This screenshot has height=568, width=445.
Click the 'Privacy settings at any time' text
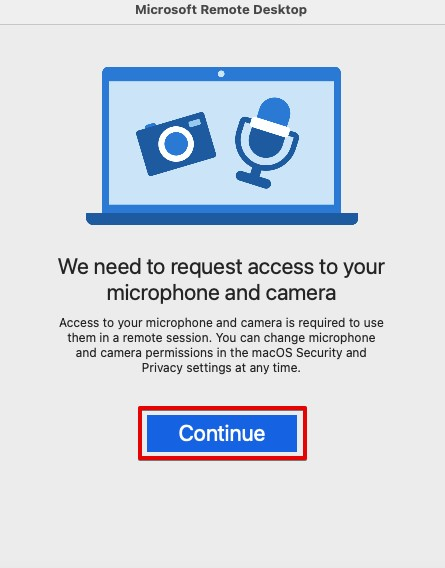click(221, 368)
